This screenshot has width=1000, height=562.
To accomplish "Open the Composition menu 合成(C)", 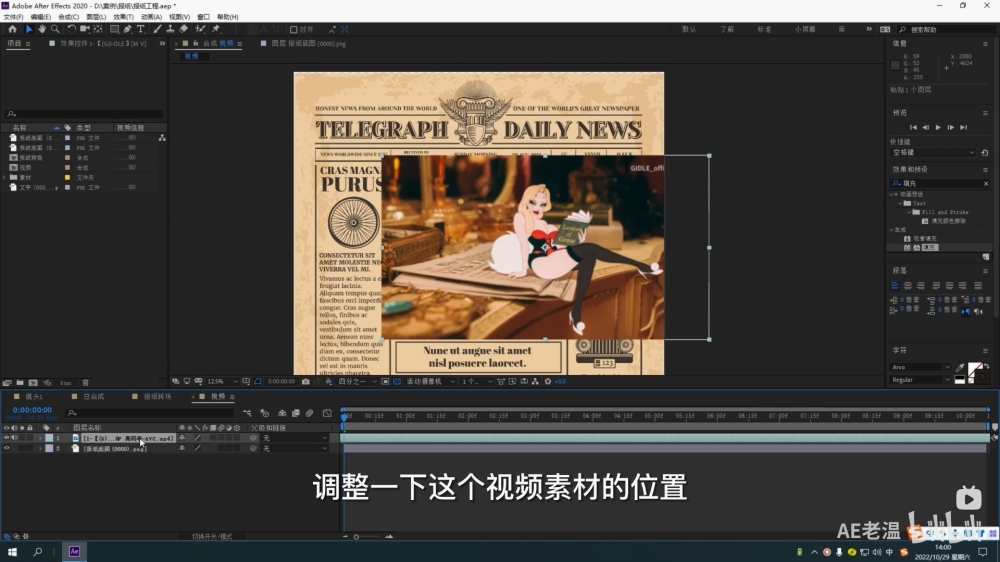I will coord(69,17).
